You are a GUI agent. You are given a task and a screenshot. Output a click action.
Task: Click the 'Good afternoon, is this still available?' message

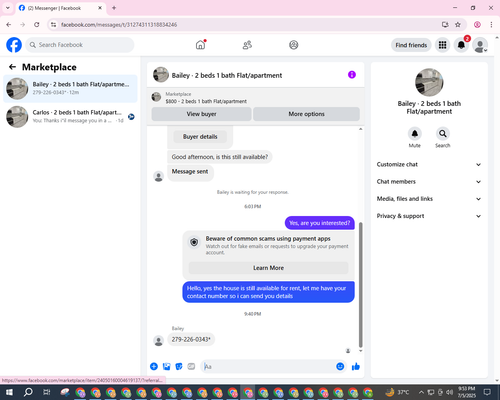(x=220, y=157)
